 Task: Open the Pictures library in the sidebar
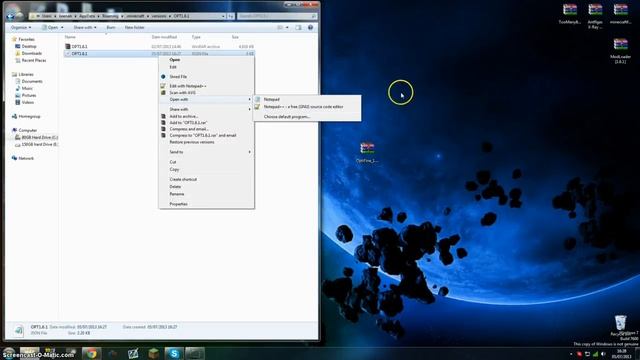(29, 96)
